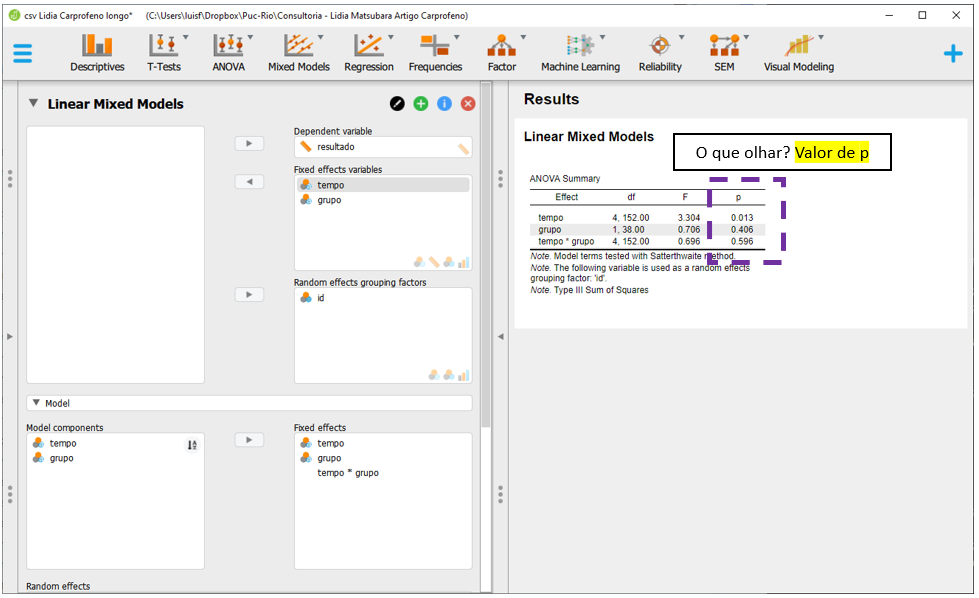Click the Reliability module icon

tap(660, 53)
